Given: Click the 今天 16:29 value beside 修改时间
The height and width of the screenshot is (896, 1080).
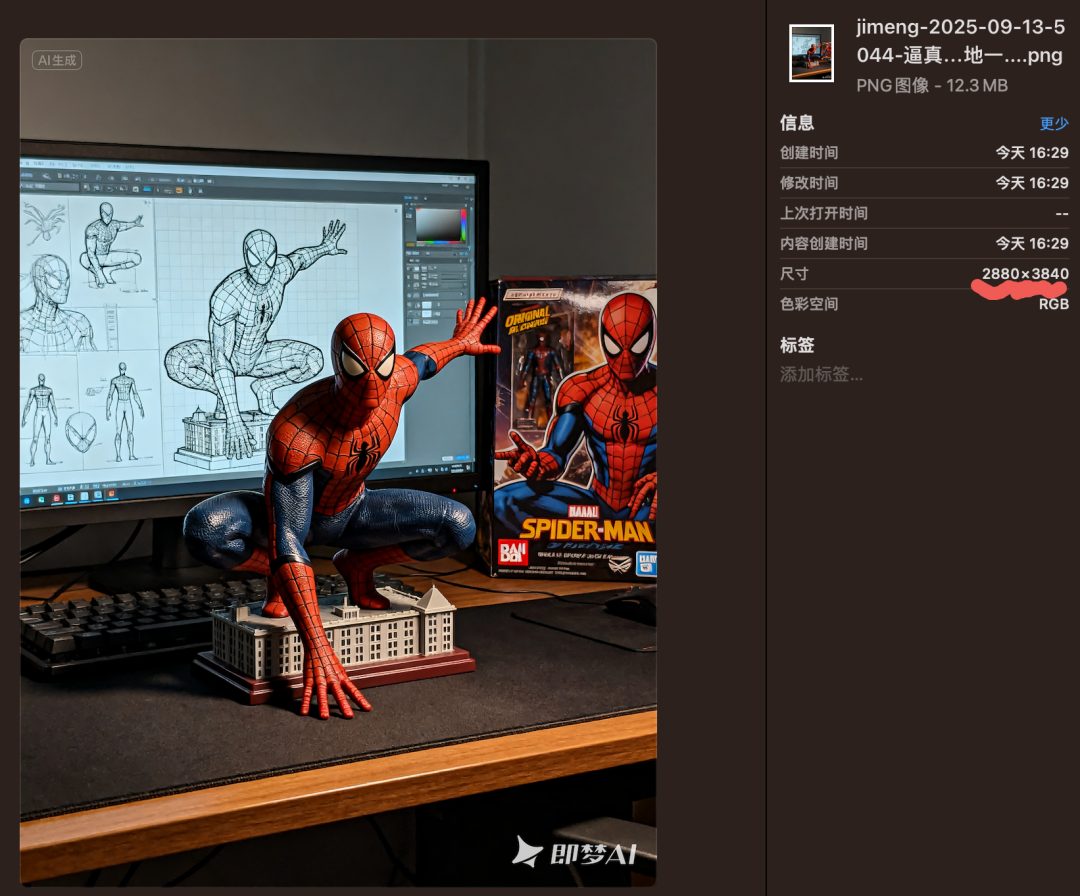Looking at the screenshot, I should [1032, 183].
